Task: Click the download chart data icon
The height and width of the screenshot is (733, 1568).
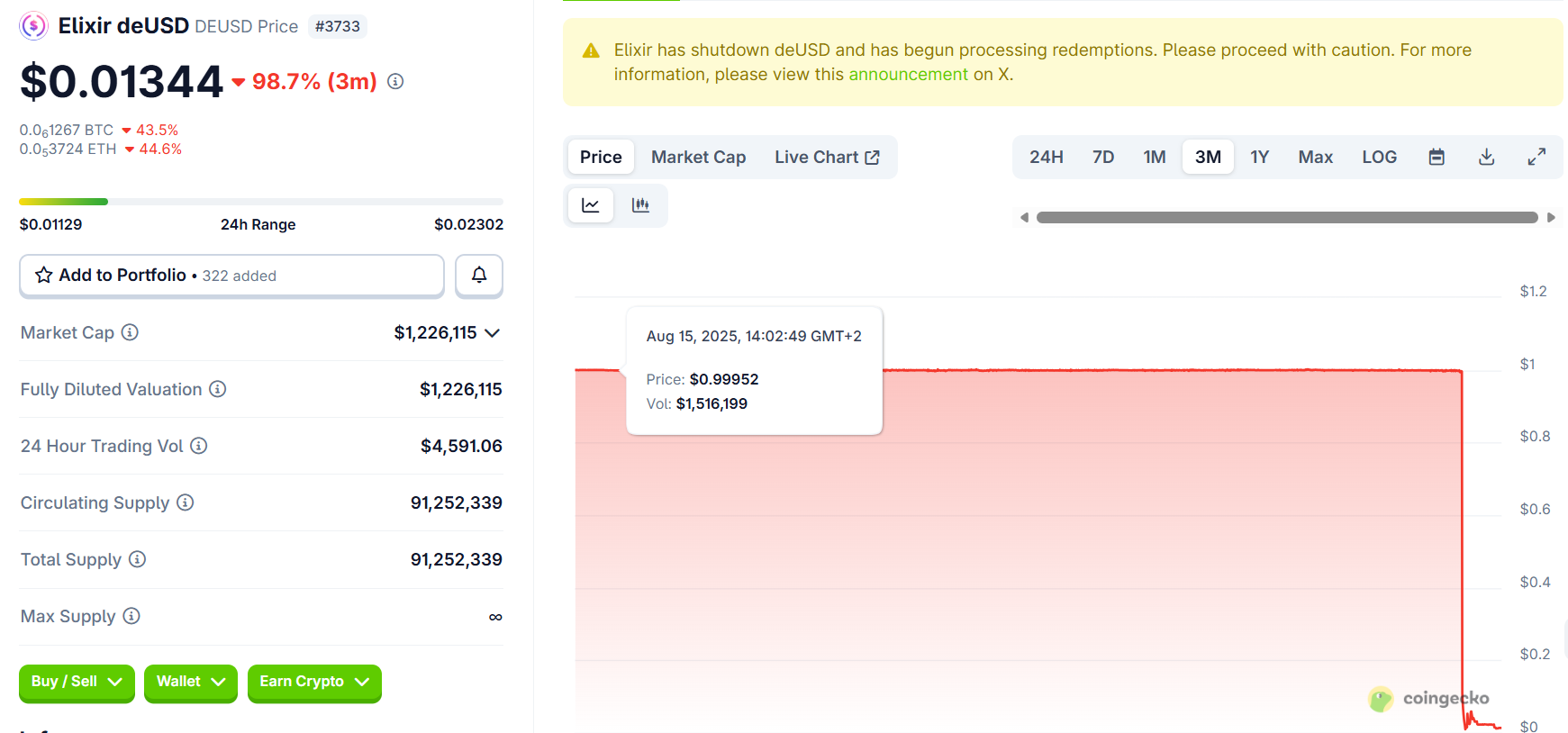Action: tap(1487, 157)
